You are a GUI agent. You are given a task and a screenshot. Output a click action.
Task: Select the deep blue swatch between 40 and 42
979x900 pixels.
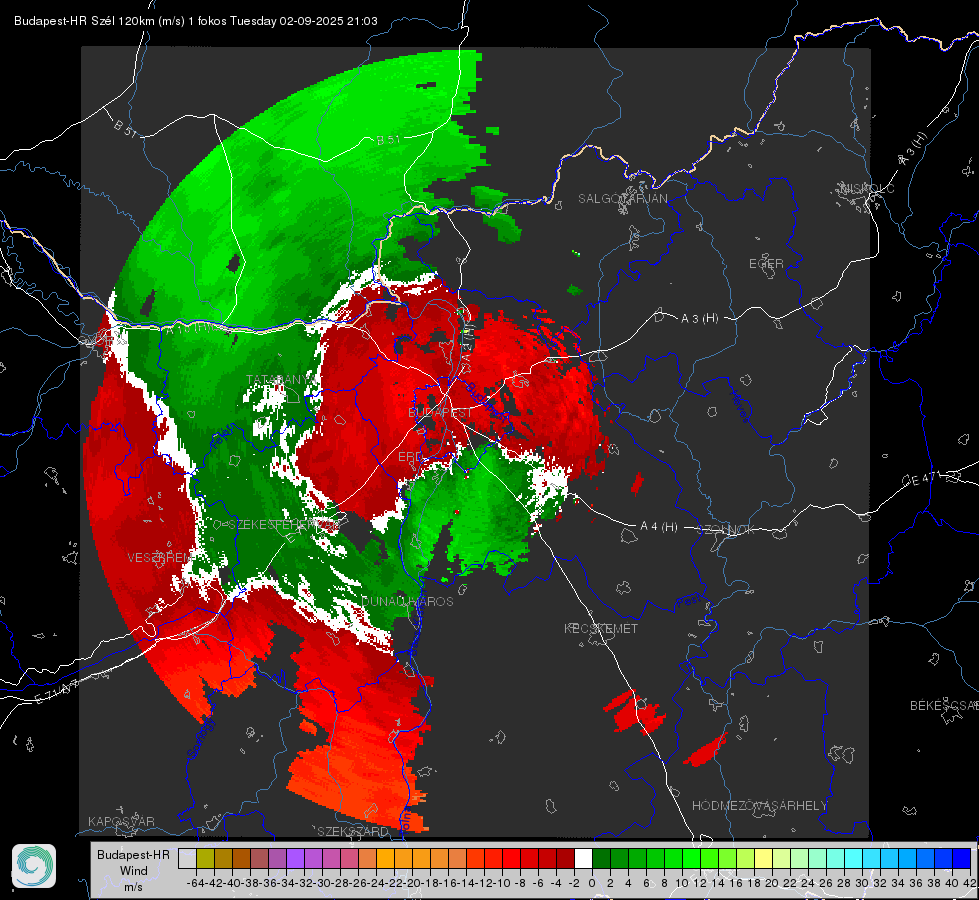coord(962,858)
